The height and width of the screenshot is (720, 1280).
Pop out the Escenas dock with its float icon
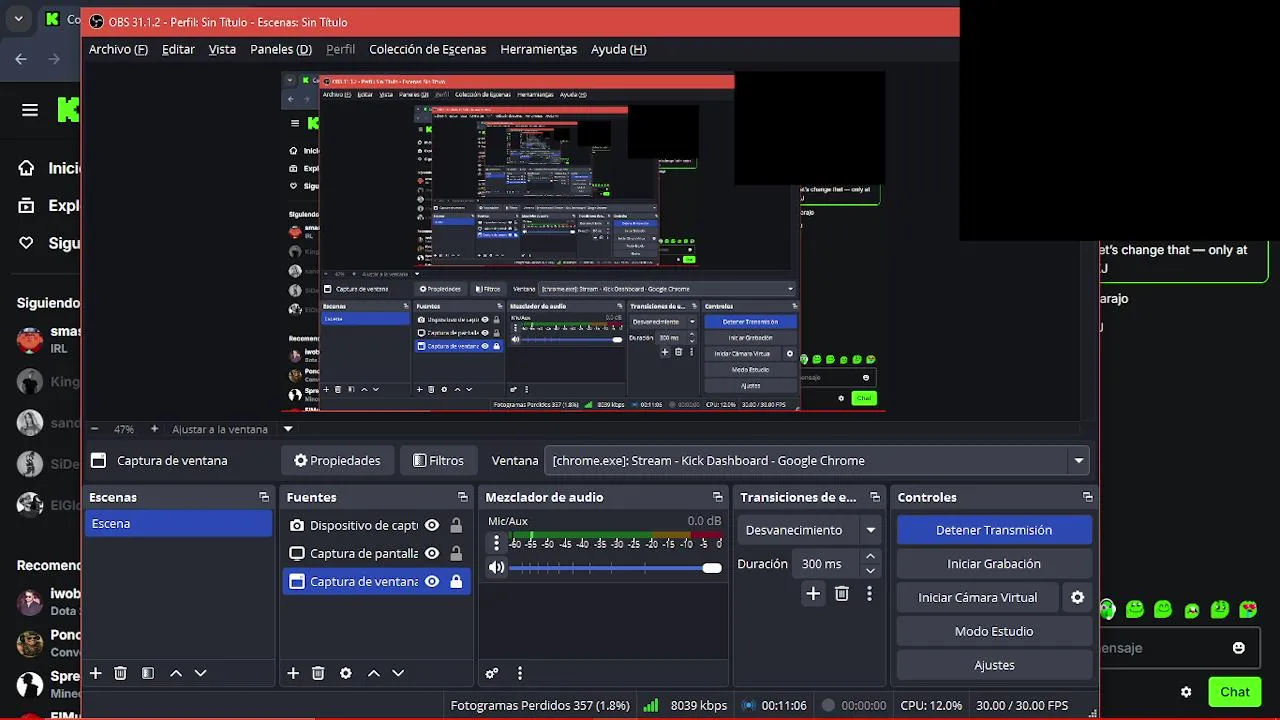pyautogui.click(x=264, y=497)
